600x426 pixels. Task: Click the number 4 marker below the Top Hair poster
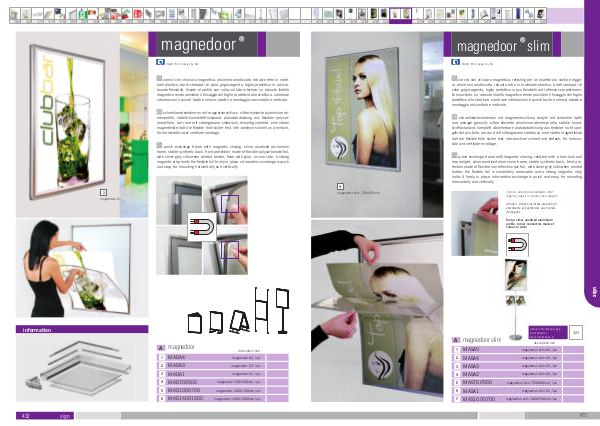(340, 186)
